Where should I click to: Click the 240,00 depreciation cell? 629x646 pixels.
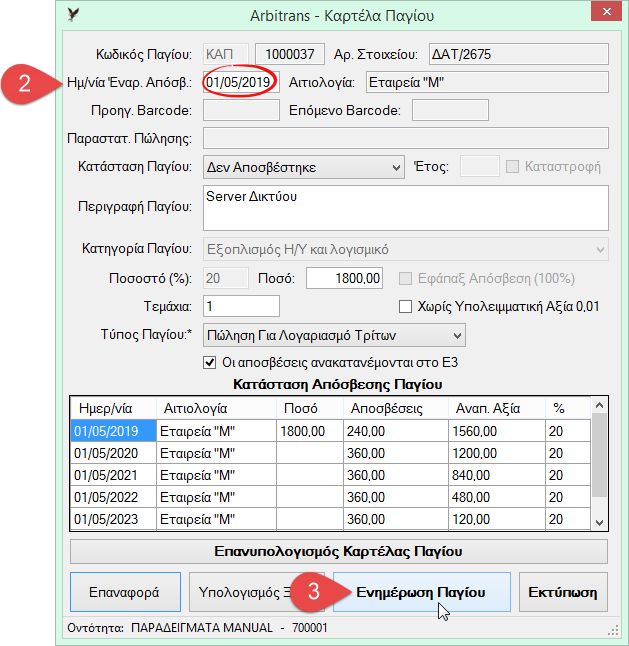(x=395, y=431)
